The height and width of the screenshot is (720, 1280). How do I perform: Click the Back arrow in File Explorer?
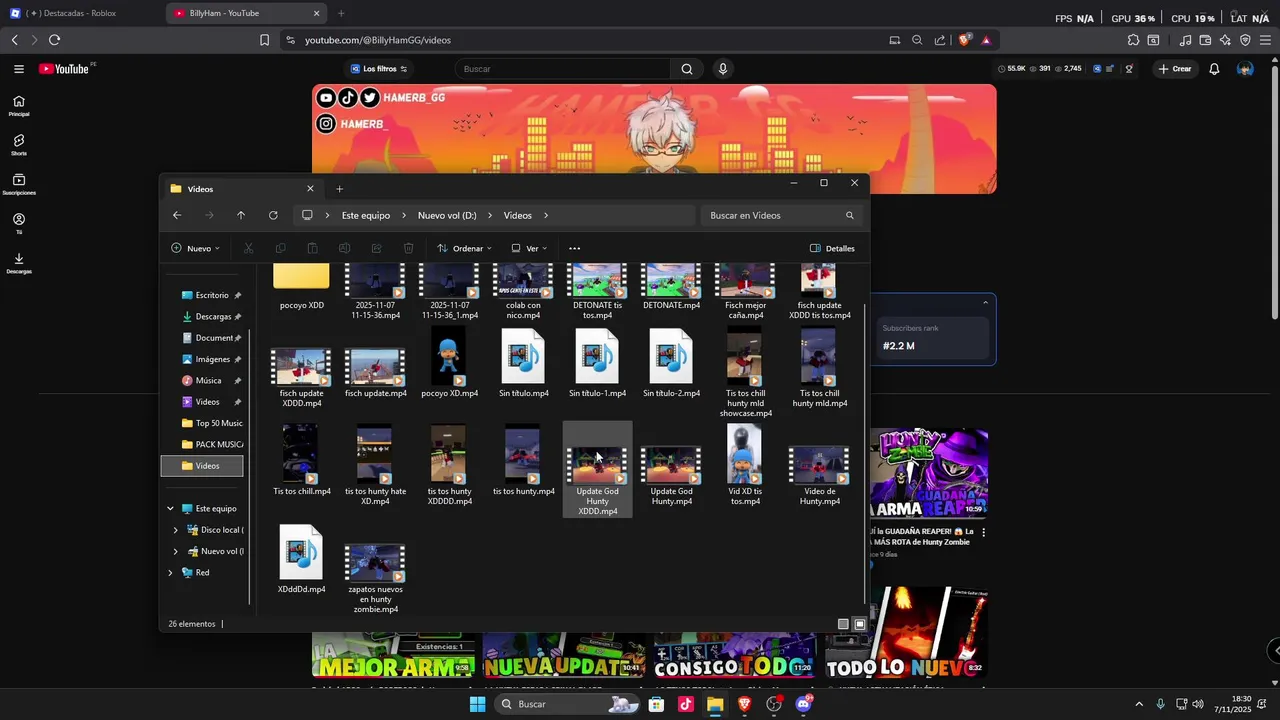pyautogui.click(x=177, y=215)
